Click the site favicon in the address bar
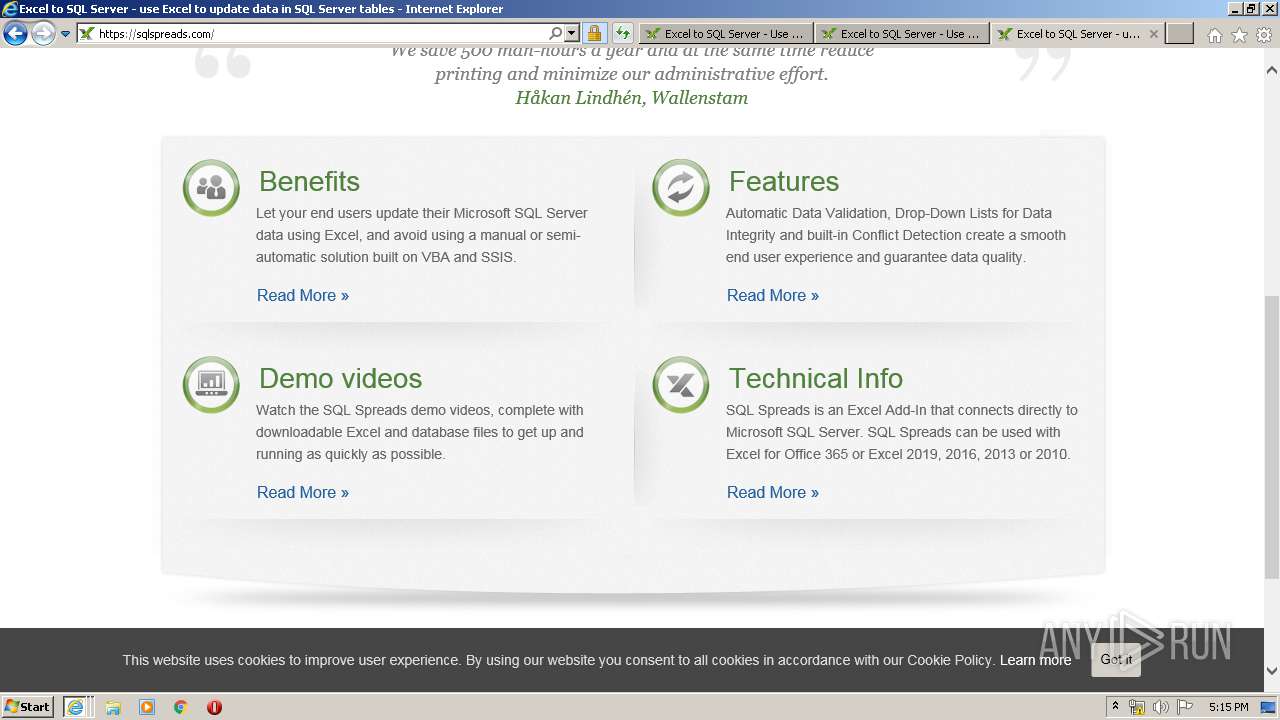Viewport: 1280px width, 720px height. pyautogui.click(x=87, y=34)
